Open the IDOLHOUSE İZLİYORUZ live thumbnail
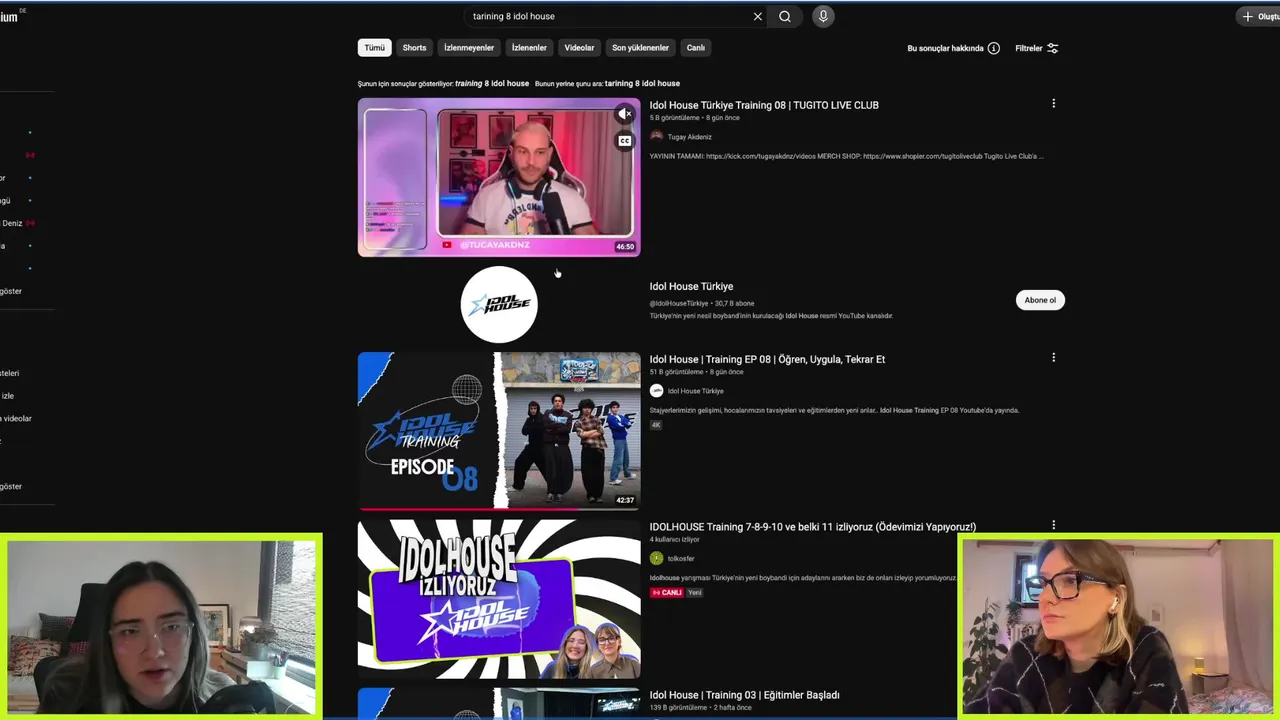Screen dimensions: 1280x720 499,599
